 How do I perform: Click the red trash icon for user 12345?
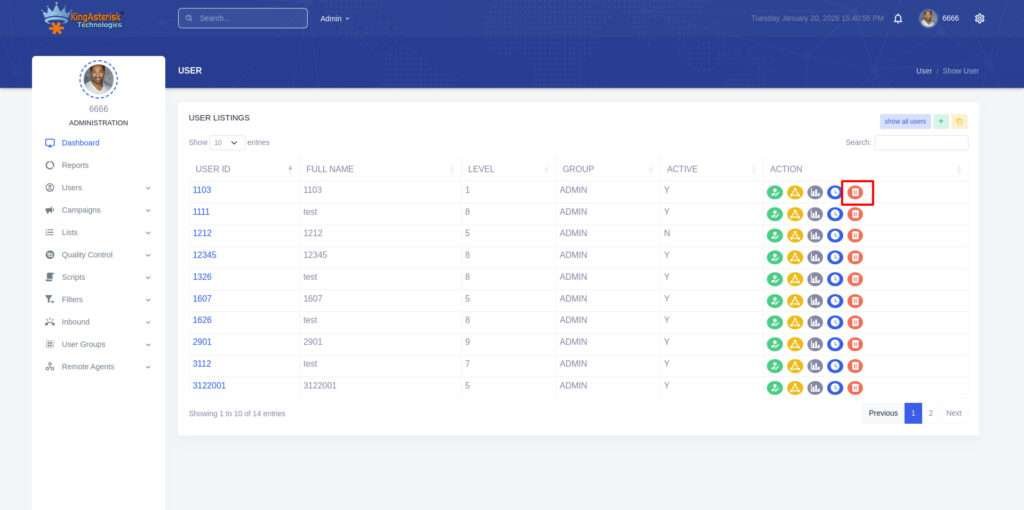[x=855, y=257]
